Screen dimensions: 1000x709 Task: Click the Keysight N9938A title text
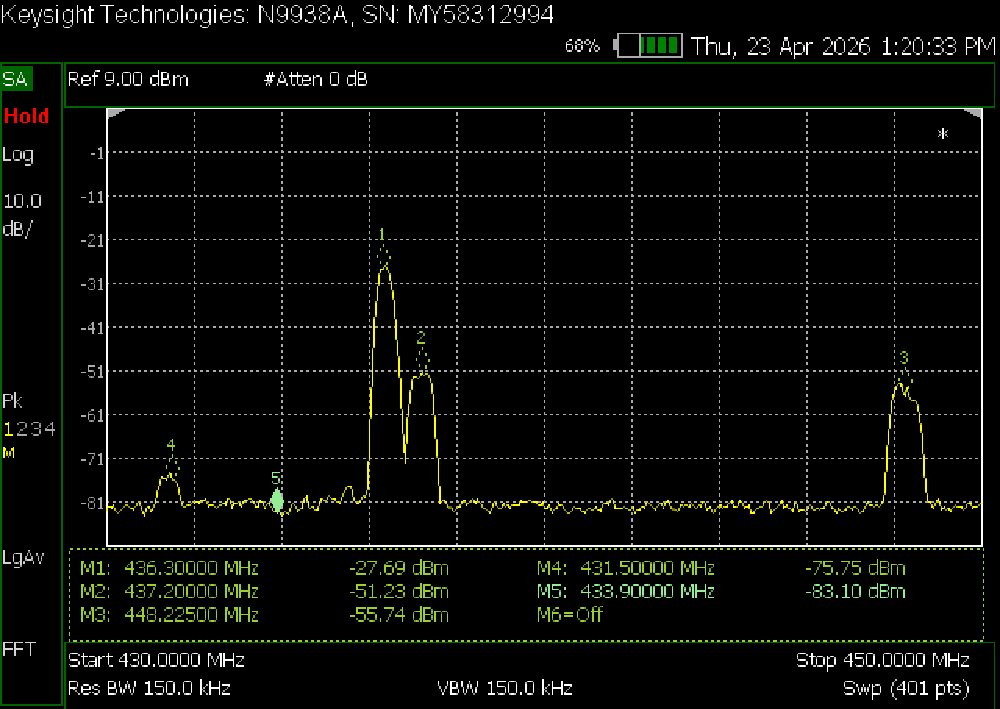(x=277, y=14)
